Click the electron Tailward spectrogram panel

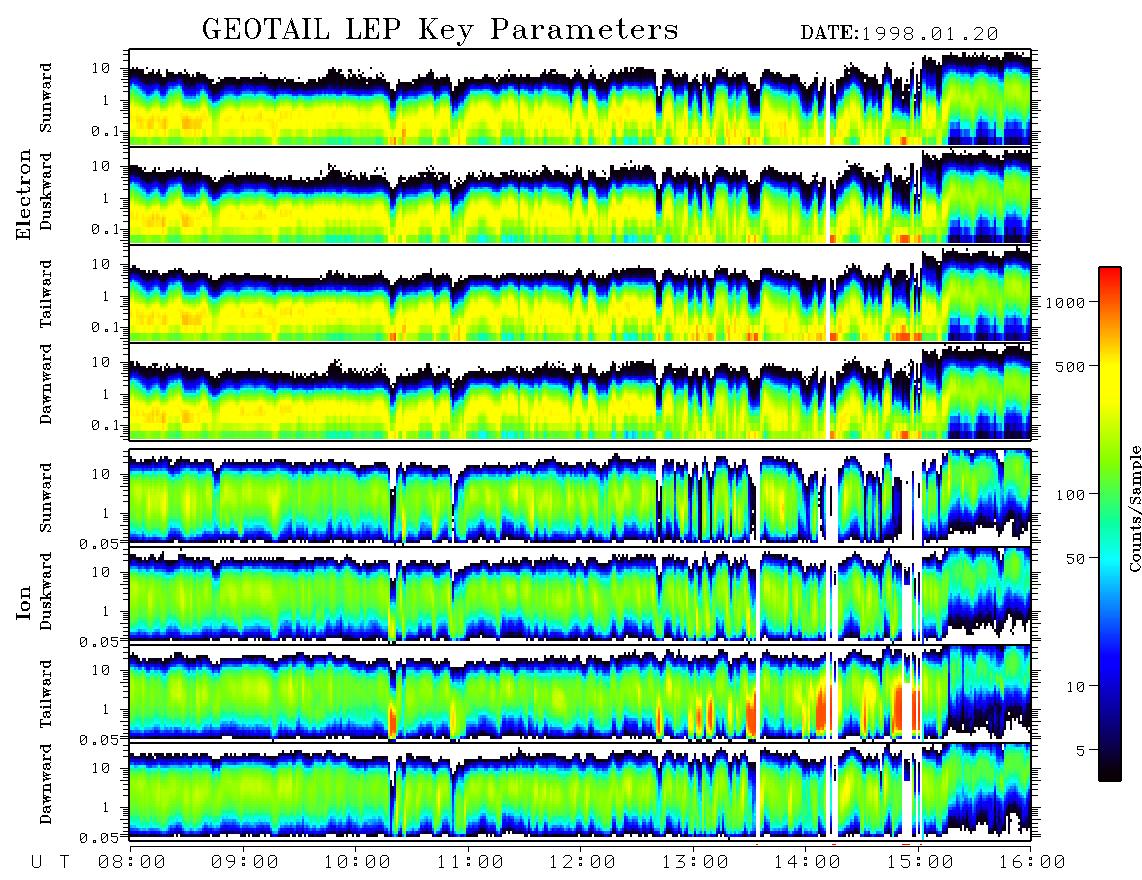(x=580, y=294)
